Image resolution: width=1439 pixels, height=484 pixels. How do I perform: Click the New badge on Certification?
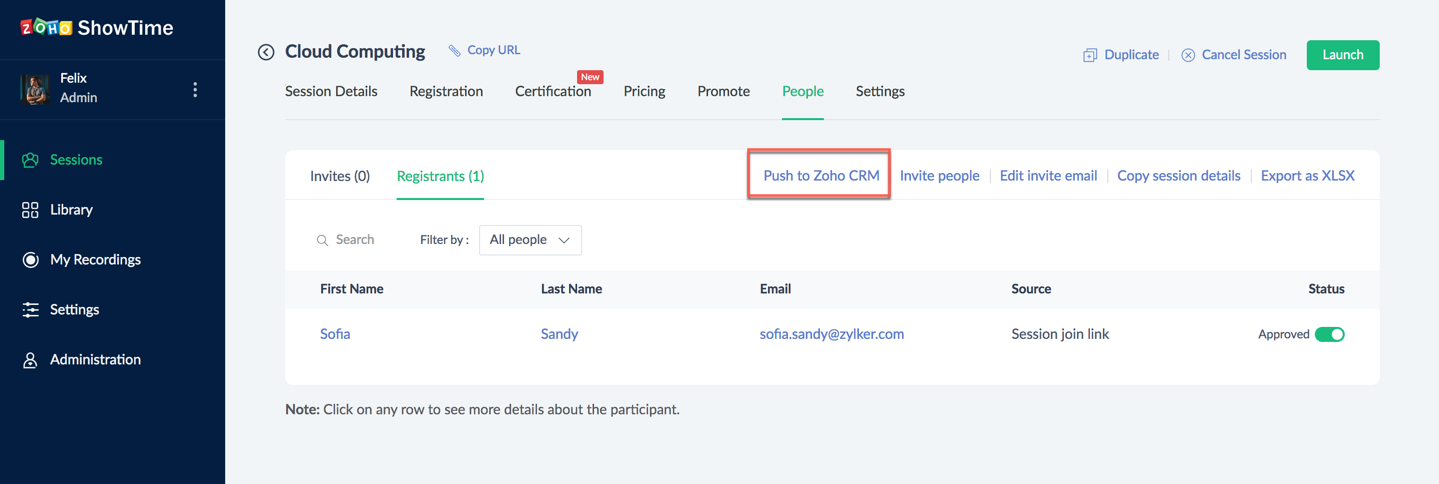590,77
